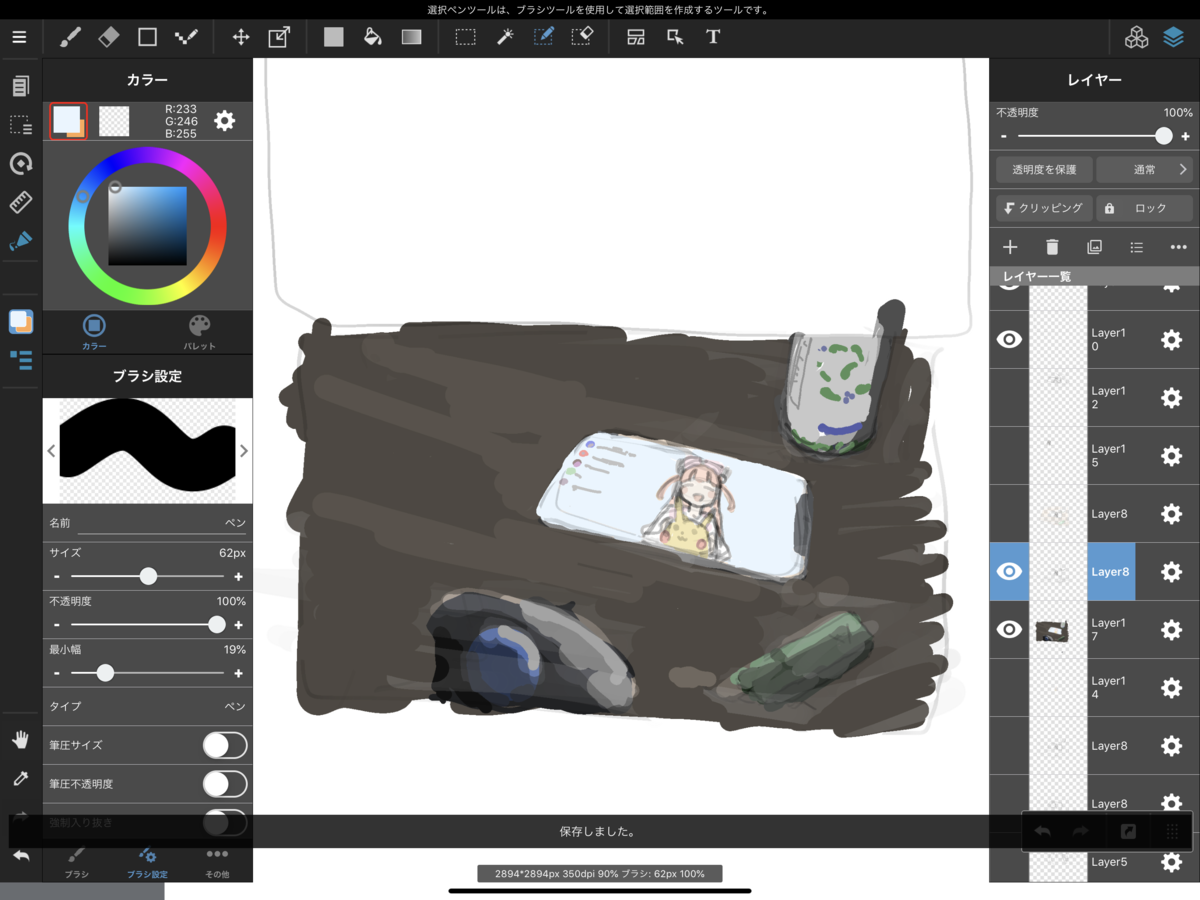Switch to the カラー tab

(94, 331)
